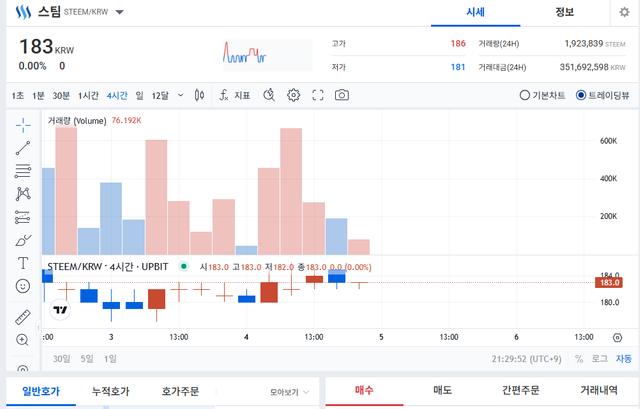Open the chart search zoom tool

[x=269, y=95]
